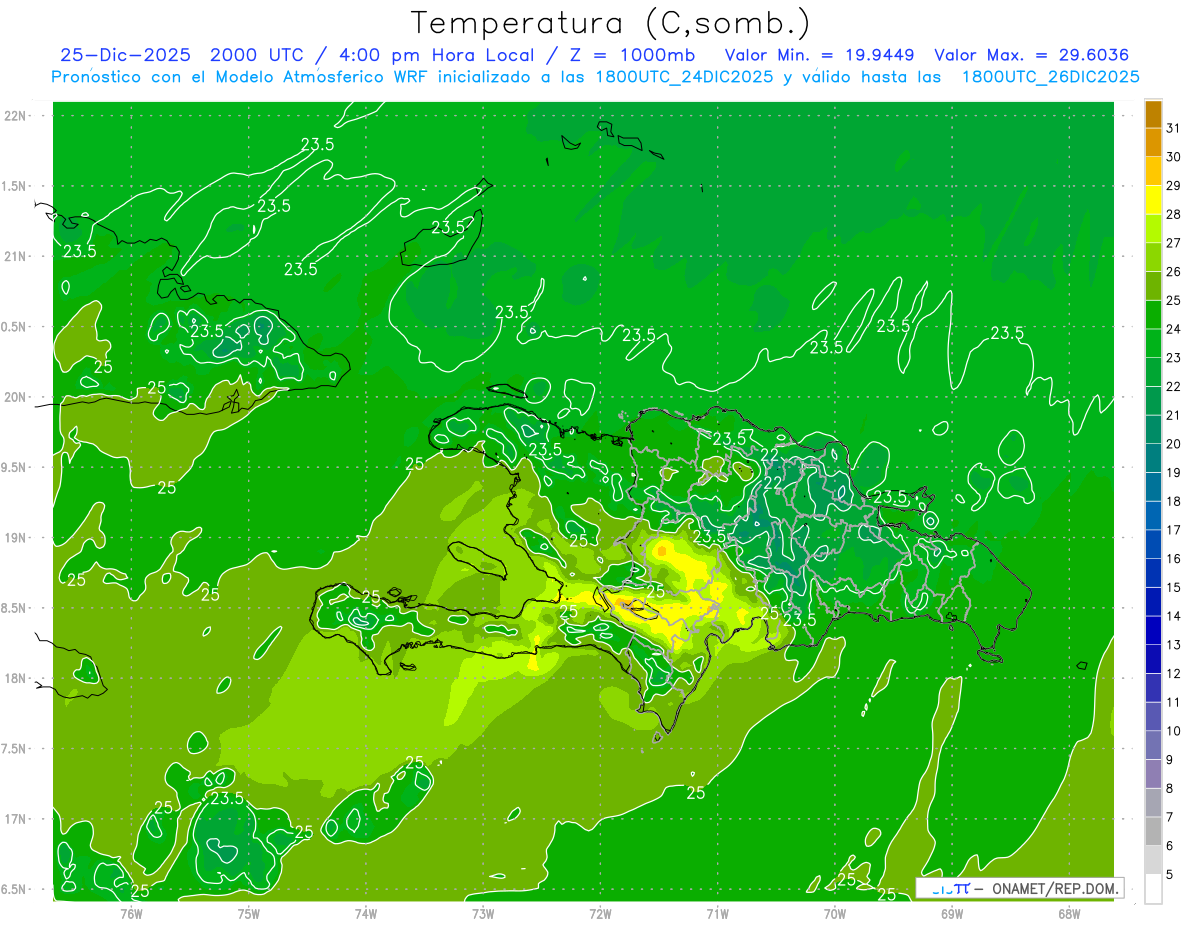1200x927 pixels.
Task: Click the '72W' longitude axis label
Action: pyautogui.click(x=600, y=913)
